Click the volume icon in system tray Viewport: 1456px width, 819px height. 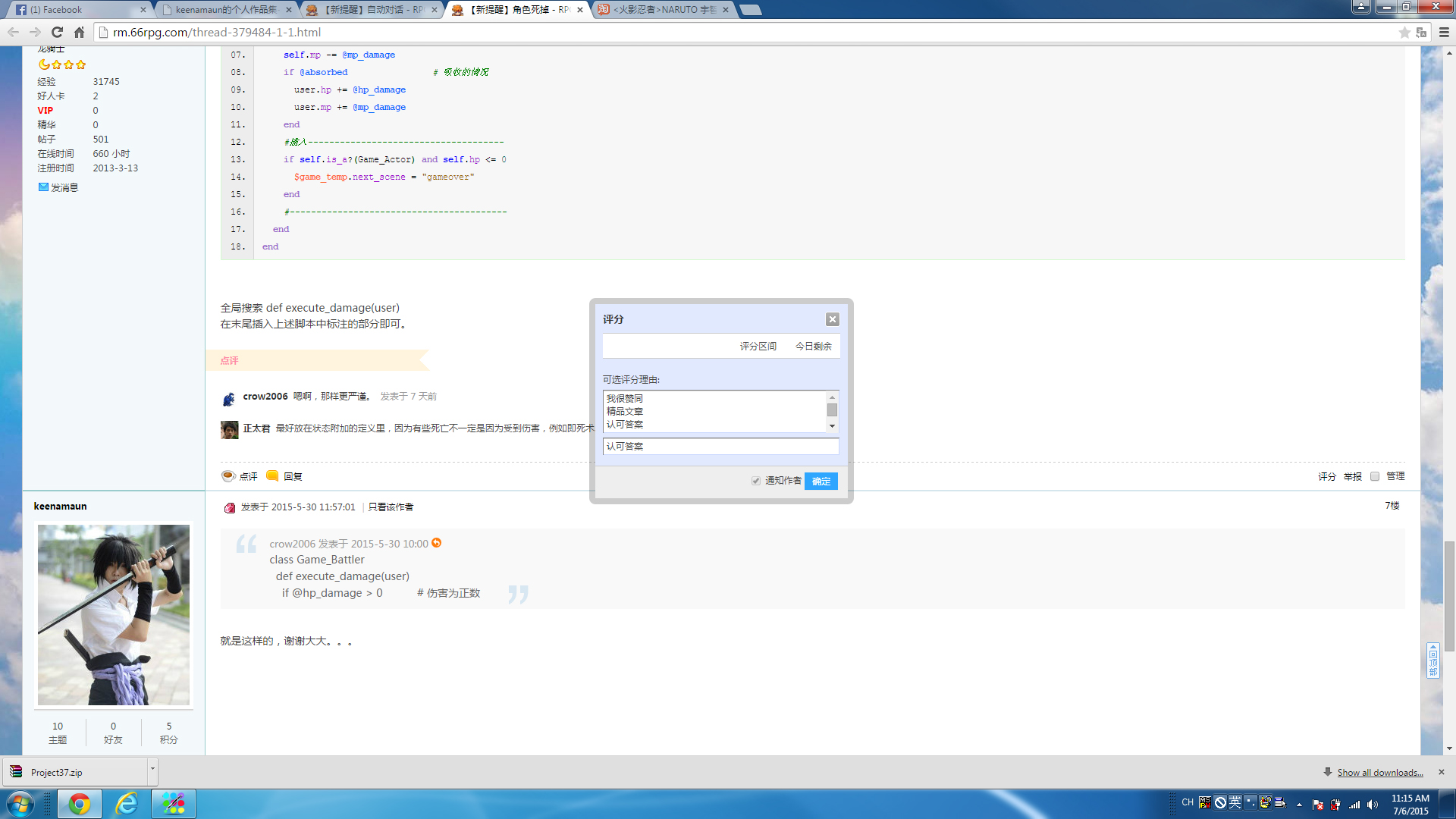[x=1373, y=805]
